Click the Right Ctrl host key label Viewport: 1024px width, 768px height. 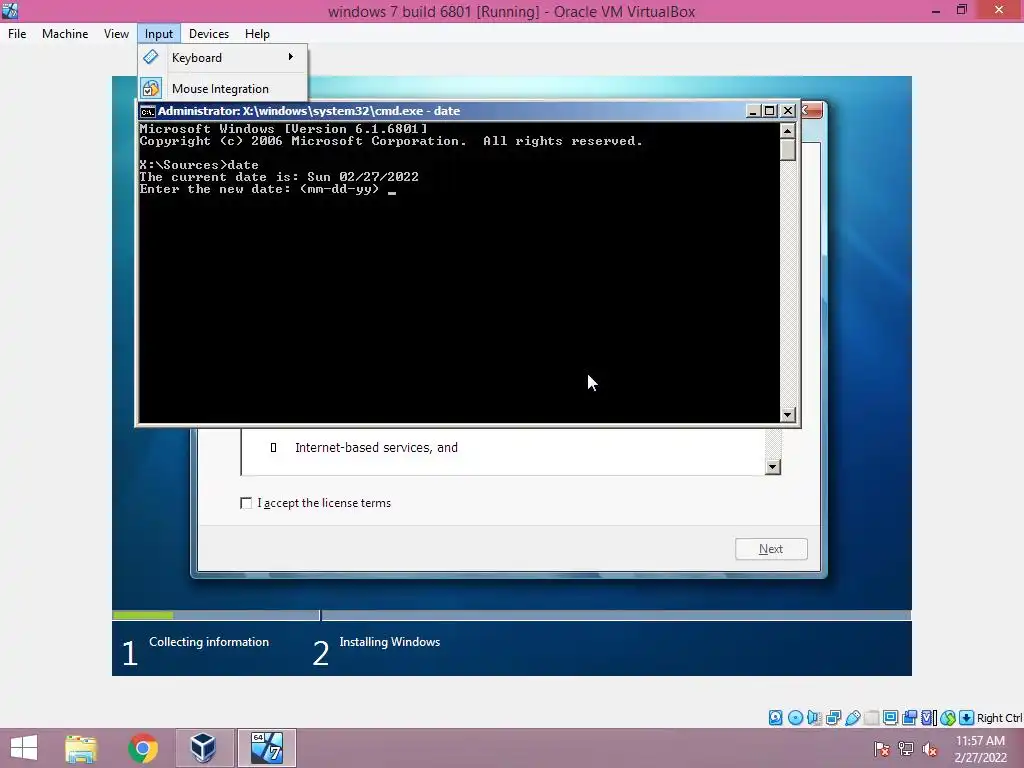tap(999, 718)
